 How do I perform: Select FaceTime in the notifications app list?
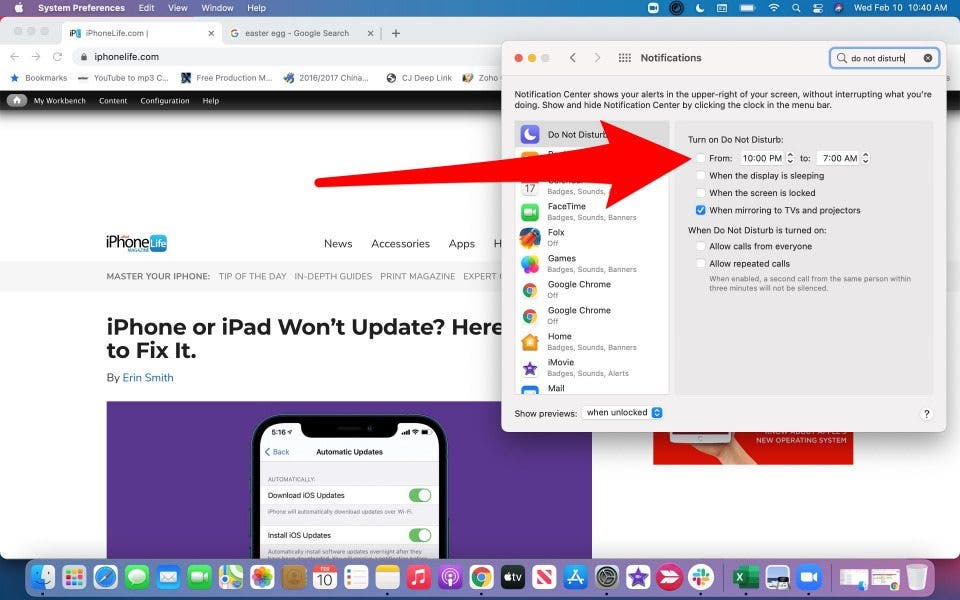click(x=566, y=206)
